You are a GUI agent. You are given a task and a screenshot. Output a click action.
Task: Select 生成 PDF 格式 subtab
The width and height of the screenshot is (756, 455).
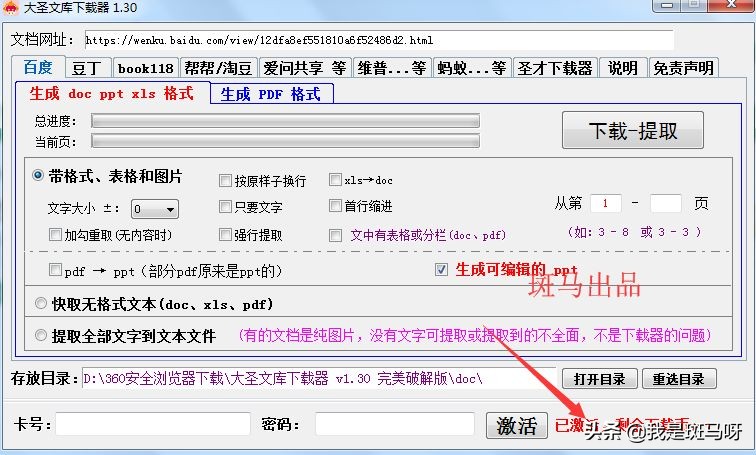(x=271, y=94)
